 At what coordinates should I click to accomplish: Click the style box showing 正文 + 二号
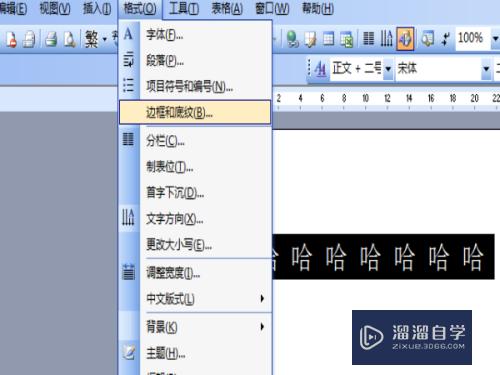click(356, 69)
